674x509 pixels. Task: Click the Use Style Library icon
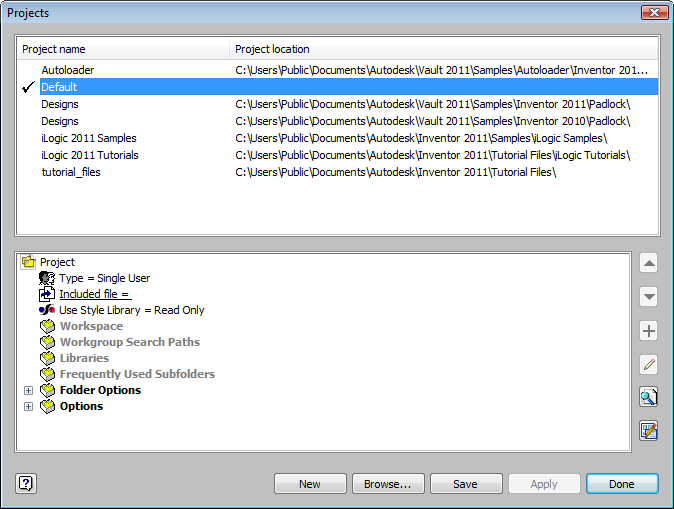click(x=47, y=310)
